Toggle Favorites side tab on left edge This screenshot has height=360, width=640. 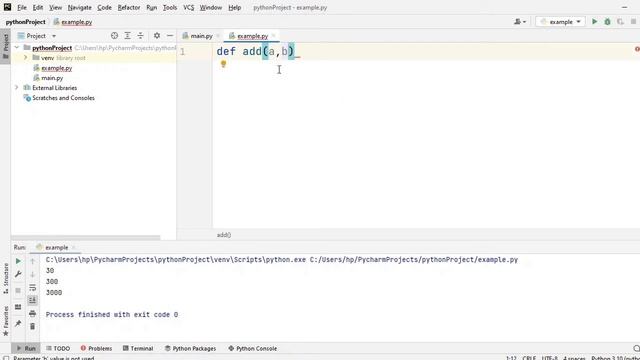point(6,321)
